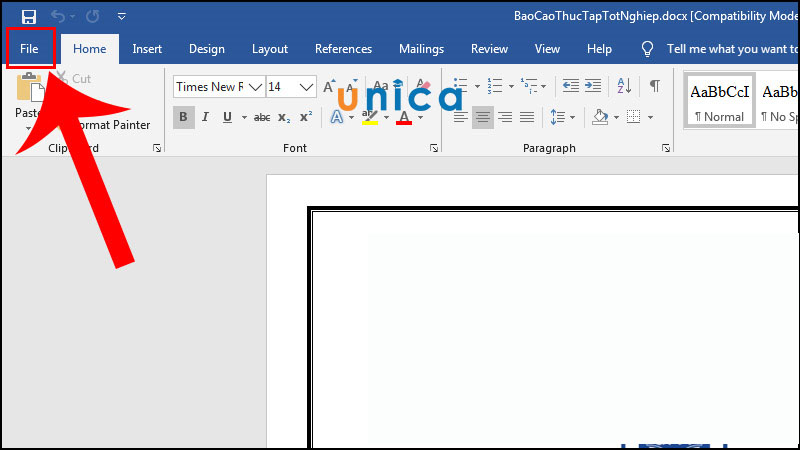This screenshot has height=450, width=800.
Task: Open the Design tab
Action: tap(207, 49)
